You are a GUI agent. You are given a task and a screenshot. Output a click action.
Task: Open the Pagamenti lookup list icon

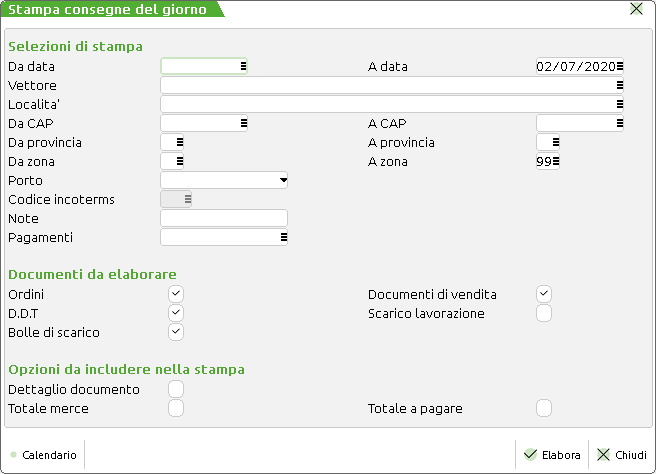pyautogui.click(x=284, y=238)
